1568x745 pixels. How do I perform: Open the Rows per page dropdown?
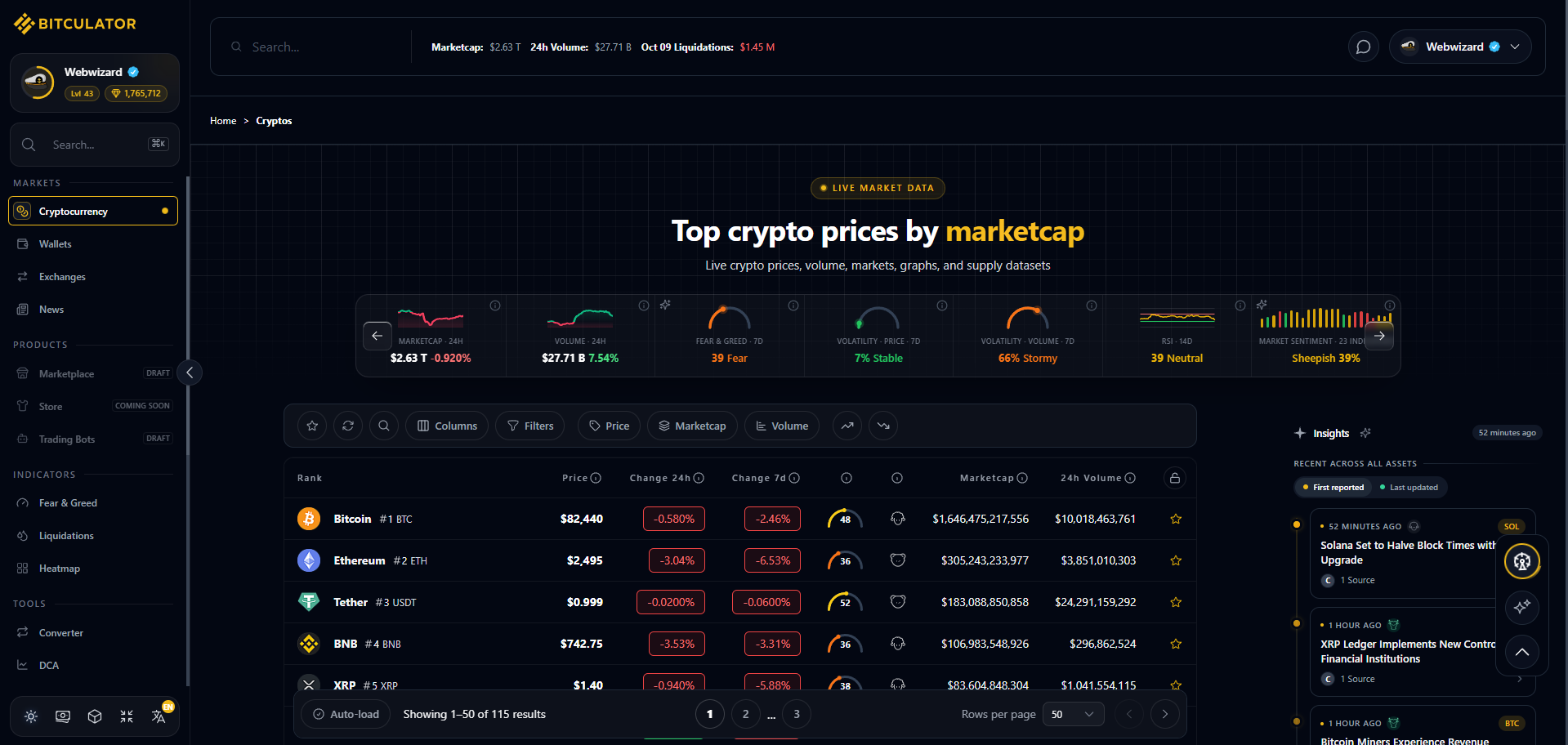pos(1074,714)
